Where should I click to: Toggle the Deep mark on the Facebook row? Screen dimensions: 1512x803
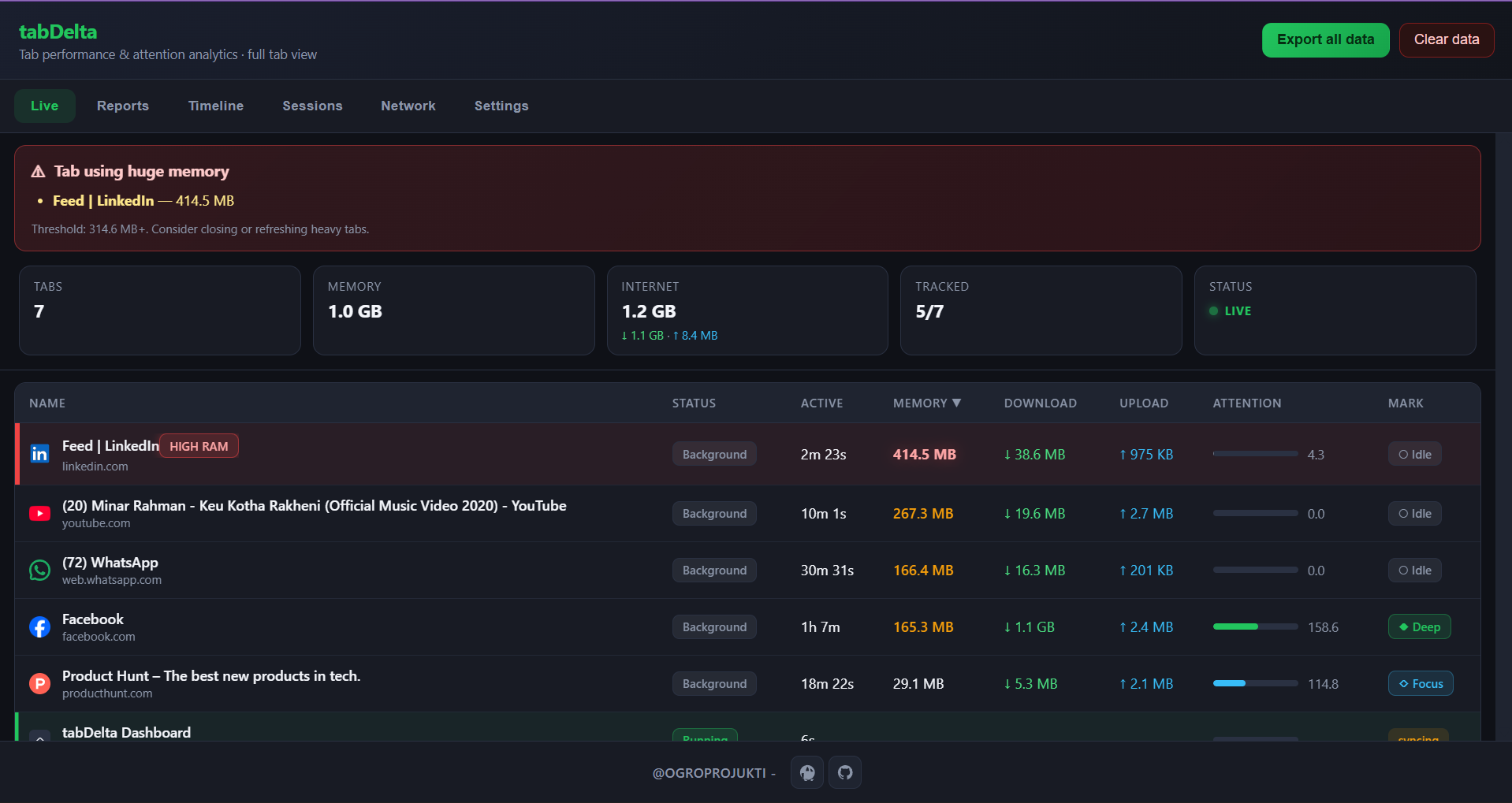pyautogui.click(x=1419, y=627)
